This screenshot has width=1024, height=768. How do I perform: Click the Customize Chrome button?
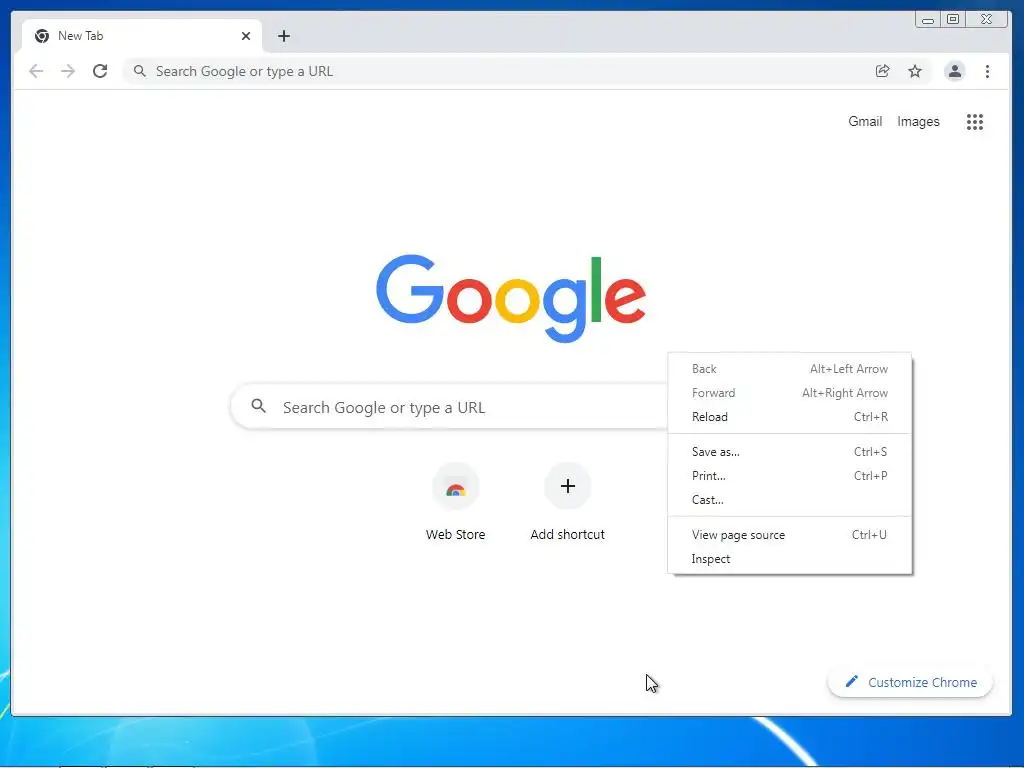point(910,682)
